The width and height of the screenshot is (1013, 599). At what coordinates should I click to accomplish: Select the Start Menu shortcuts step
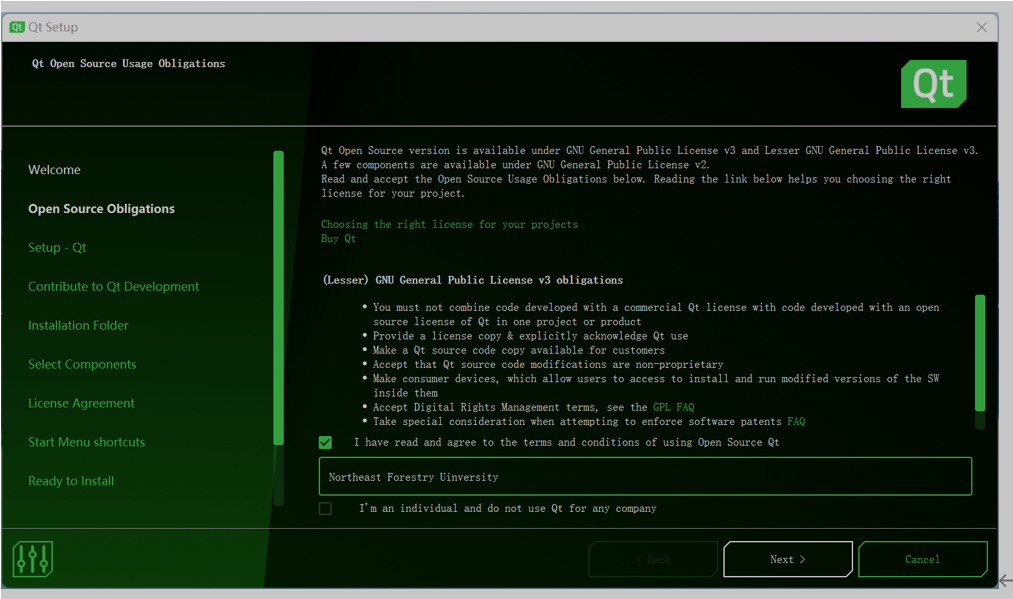(x=87, y=442)
